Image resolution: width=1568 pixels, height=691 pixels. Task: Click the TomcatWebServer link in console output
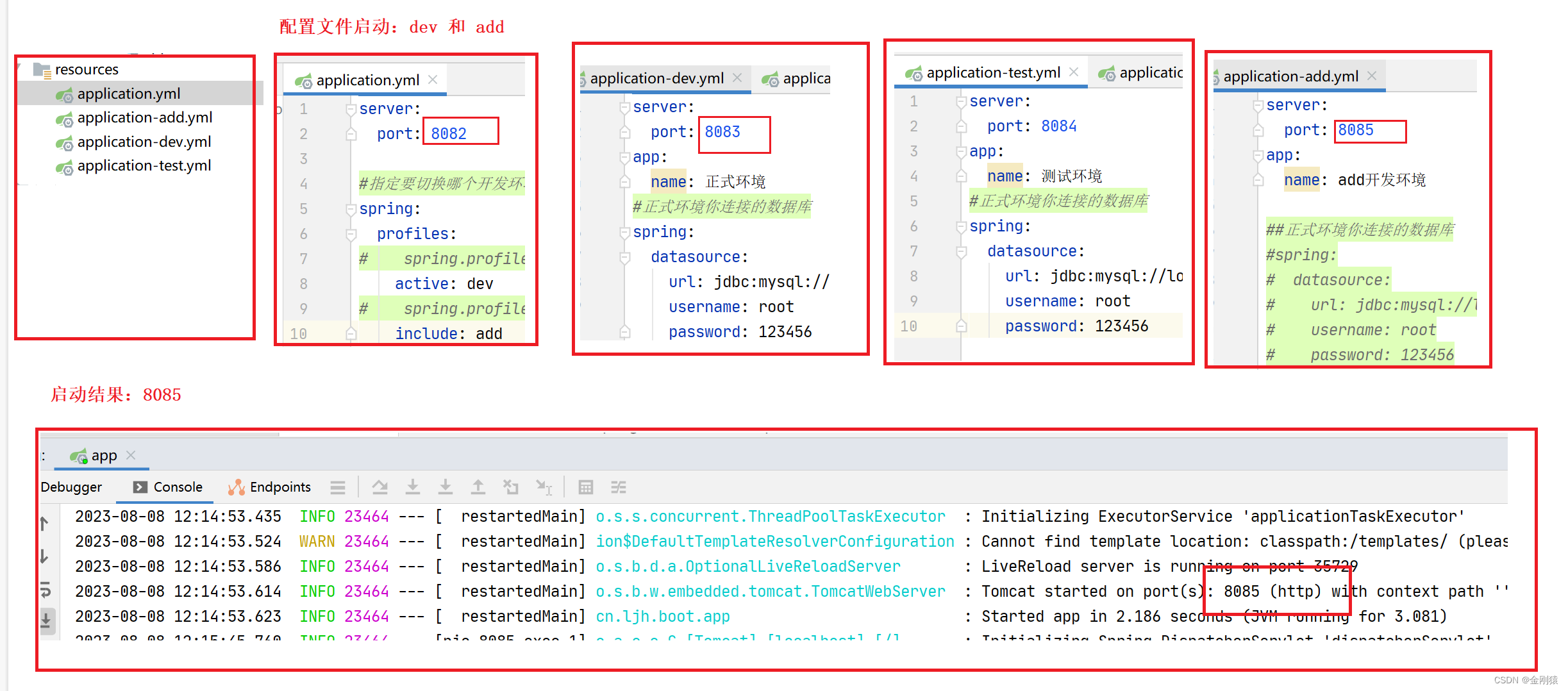769,591
